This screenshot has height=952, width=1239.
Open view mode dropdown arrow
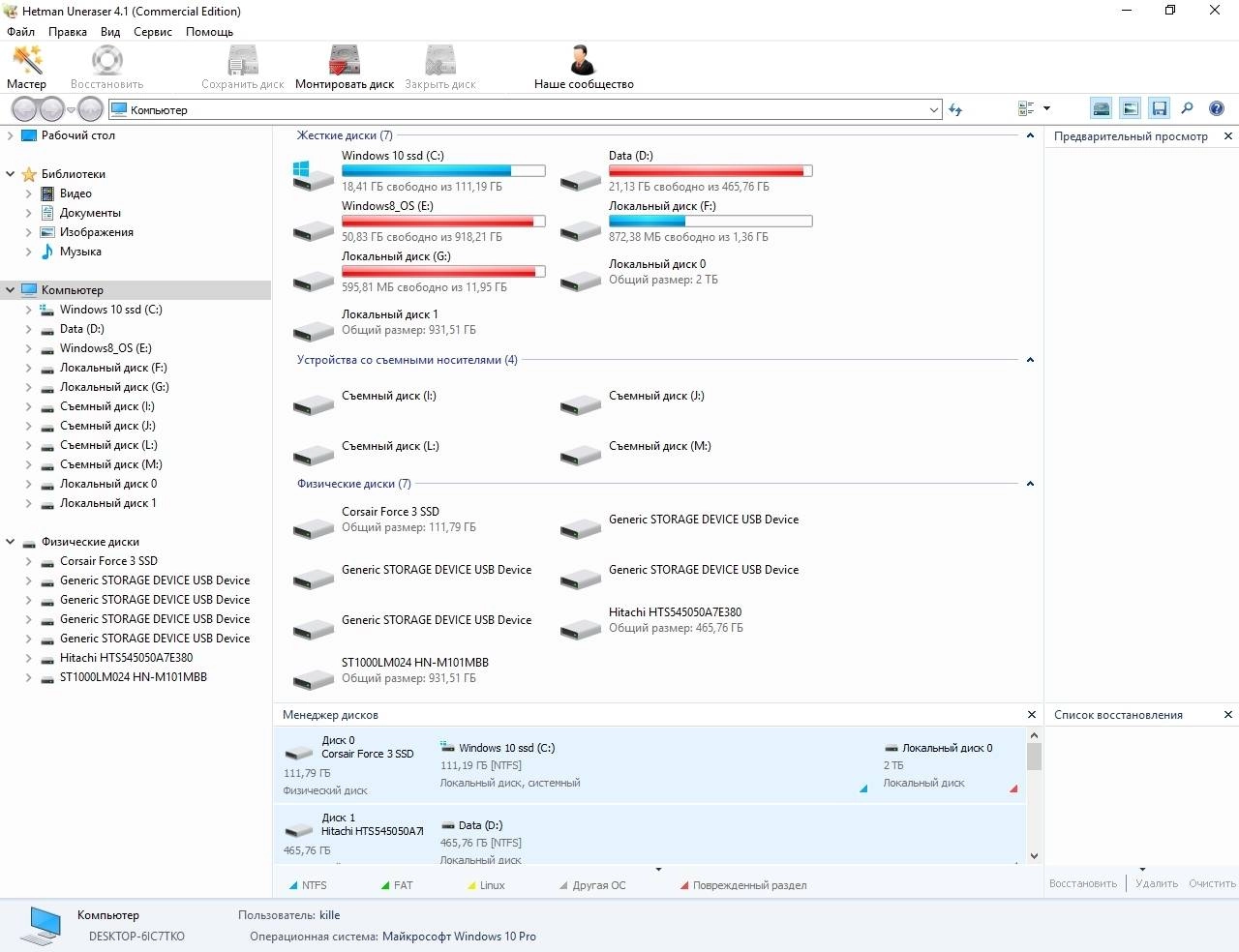1046,109
